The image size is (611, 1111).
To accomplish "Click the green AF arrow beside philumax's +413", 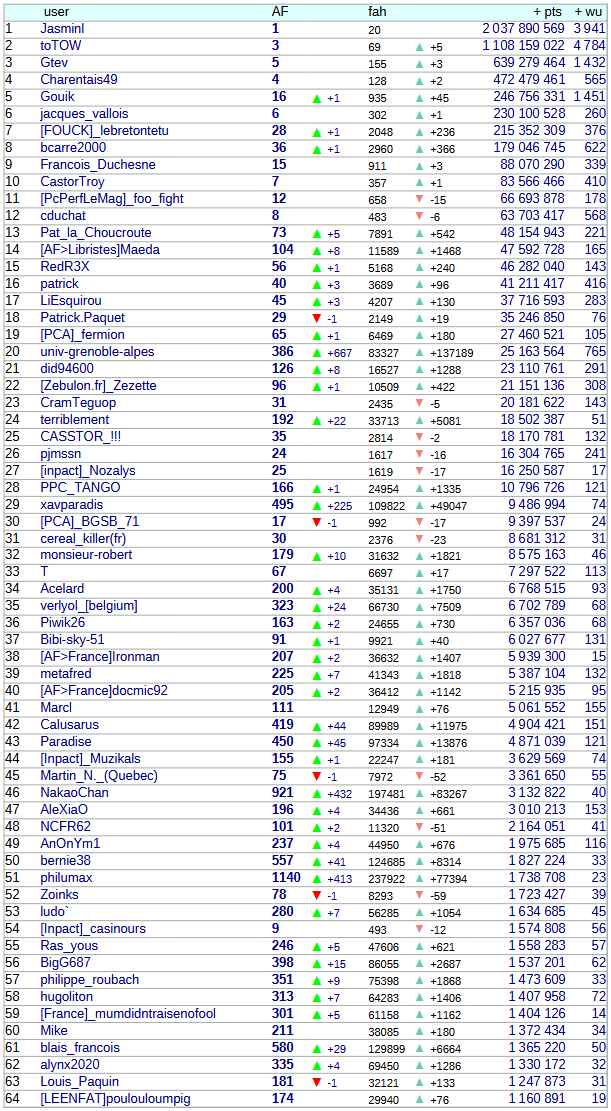I will [317, 878].
